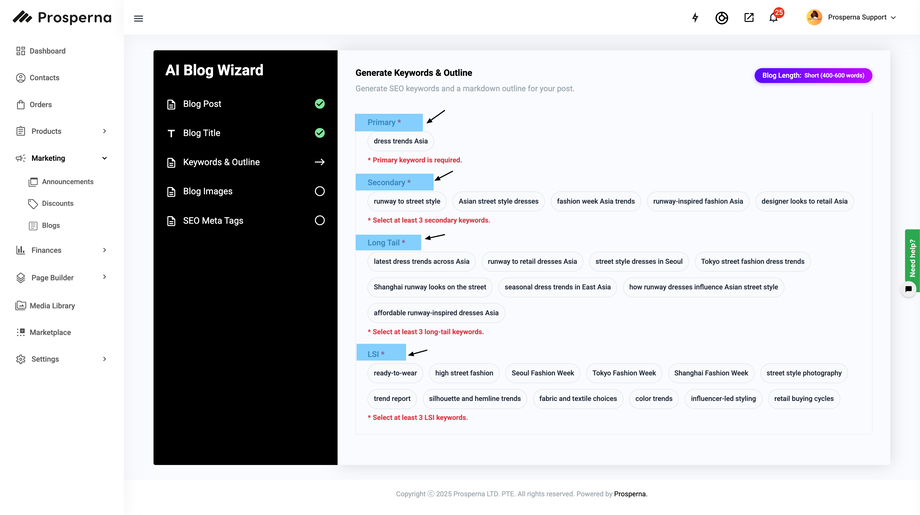Click the Blog Length Short badge
Viewport: 920px width, 515px height.
(813, 76)
